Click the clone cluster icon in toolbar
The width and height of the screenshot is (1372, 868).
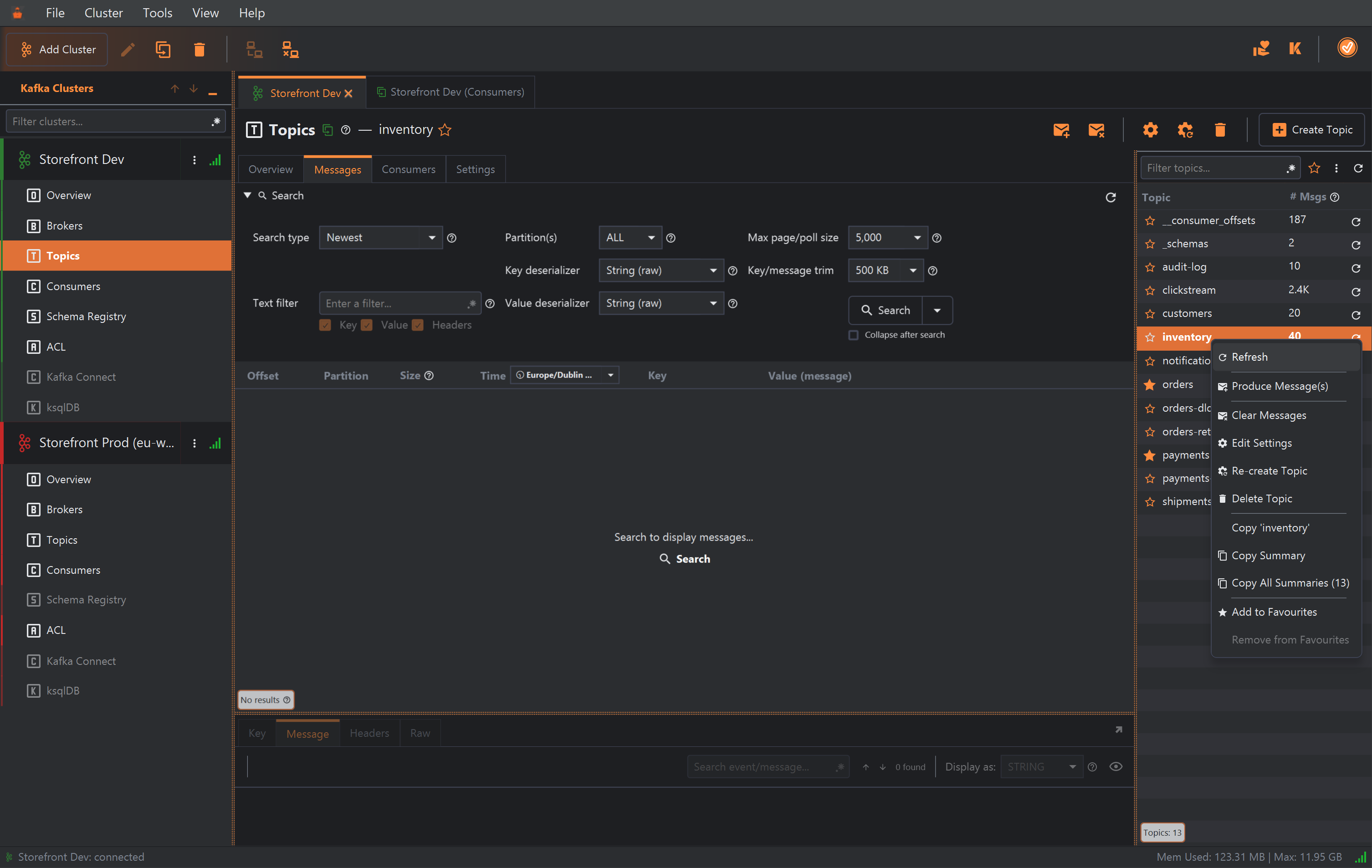click(x=163, y=50)
